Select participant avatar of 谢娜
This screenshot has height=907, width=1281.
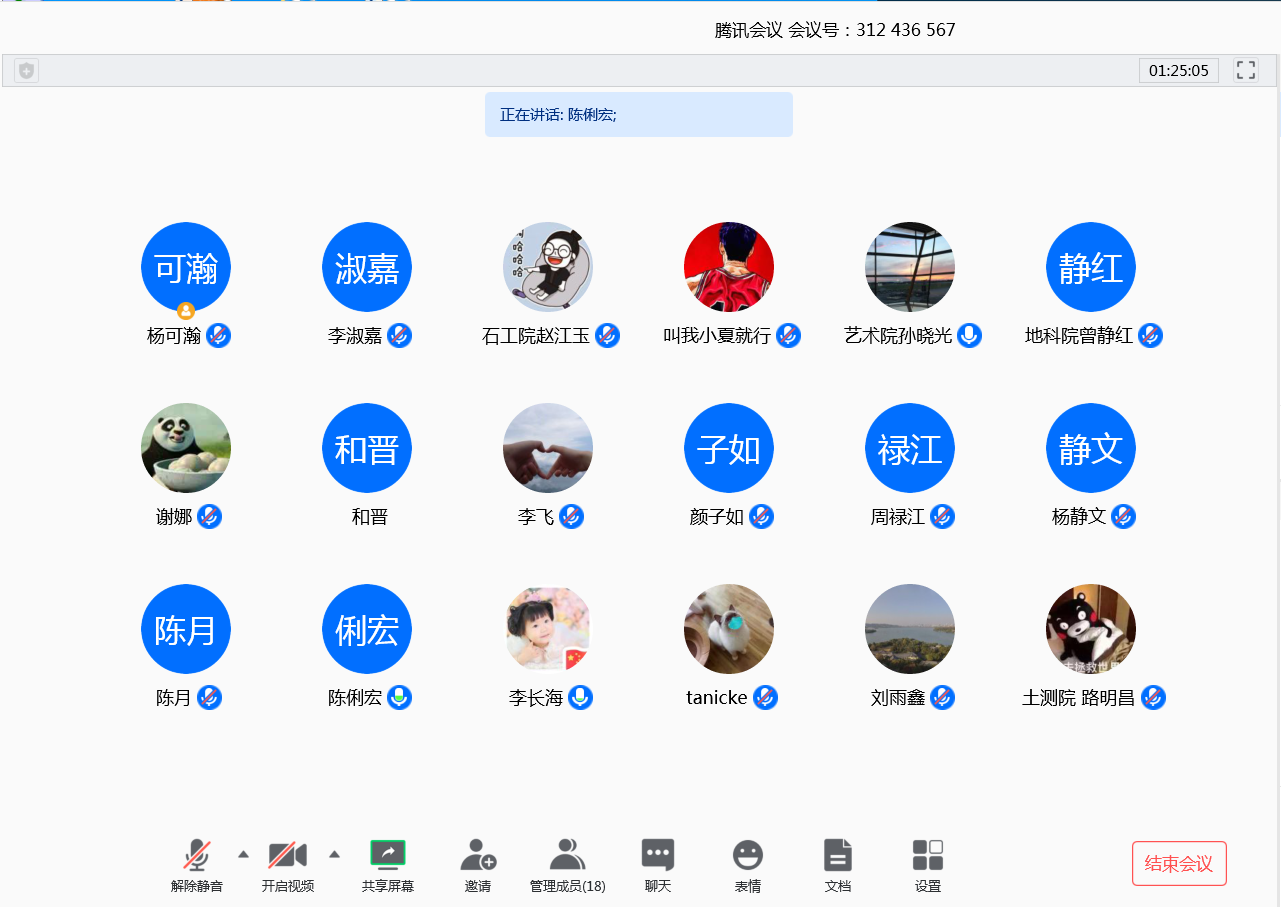pyautogui.click(x=186, y=448)
